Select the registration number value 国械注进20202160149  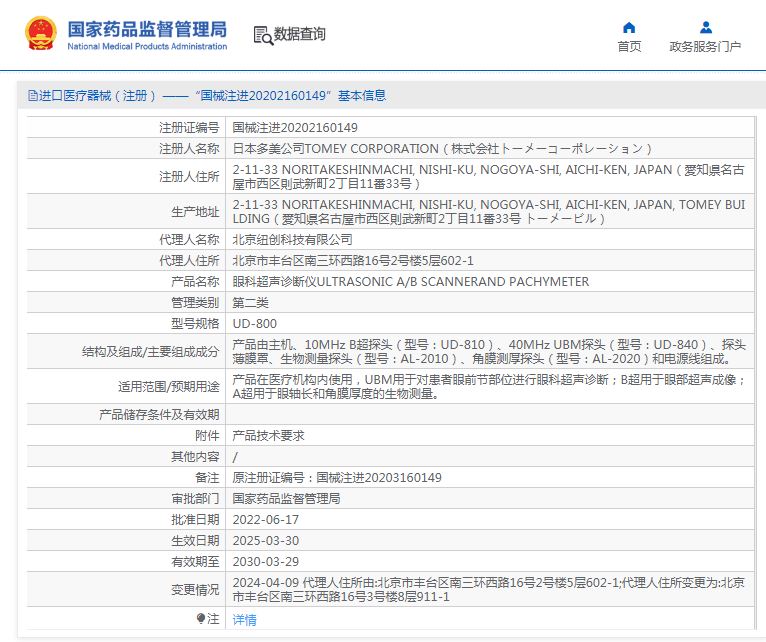pyautogui.click(x=295, y=128)
